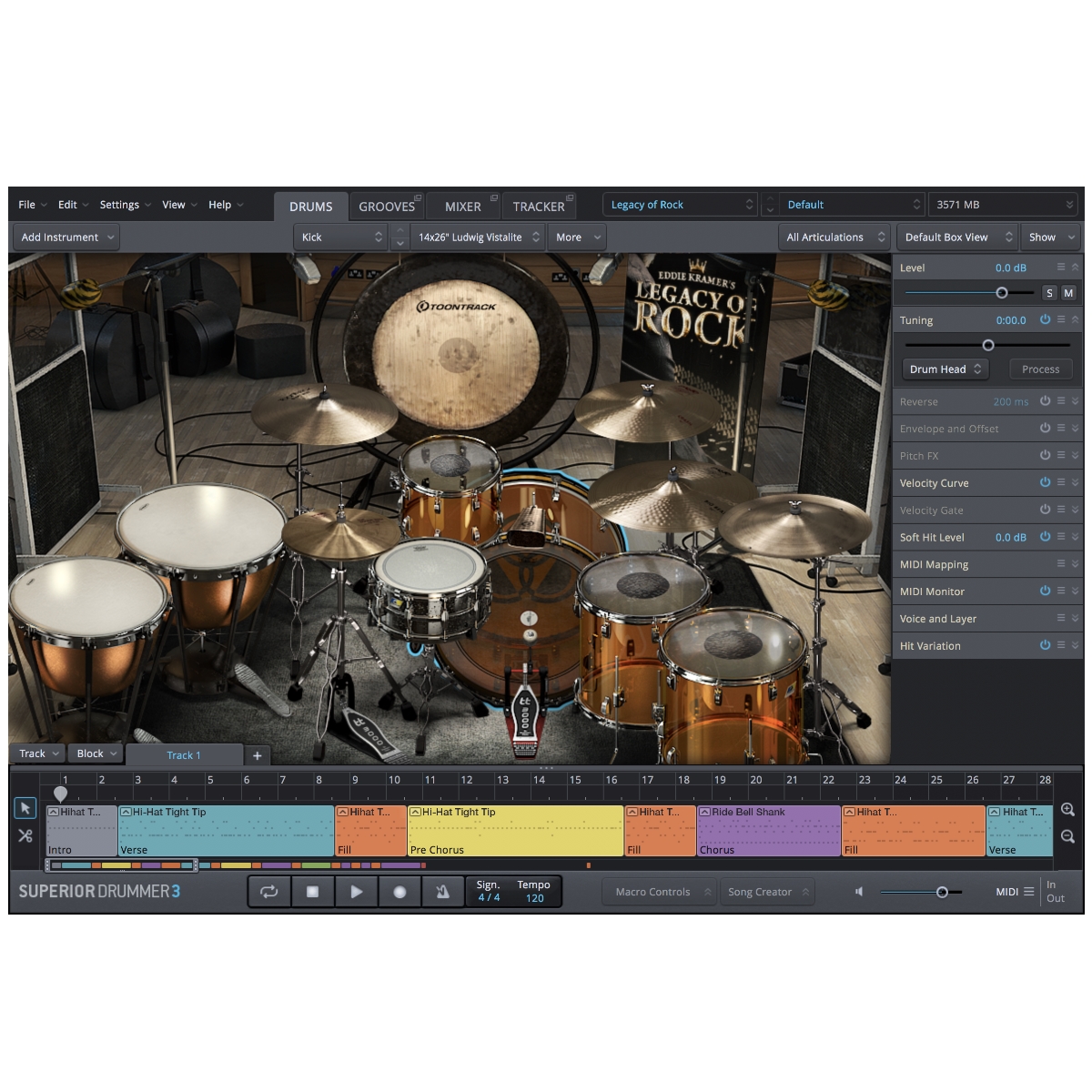Collapse the Ride Bell Shank Chorus block icon
The image size is (1092, 1092).
pos(705,812)
